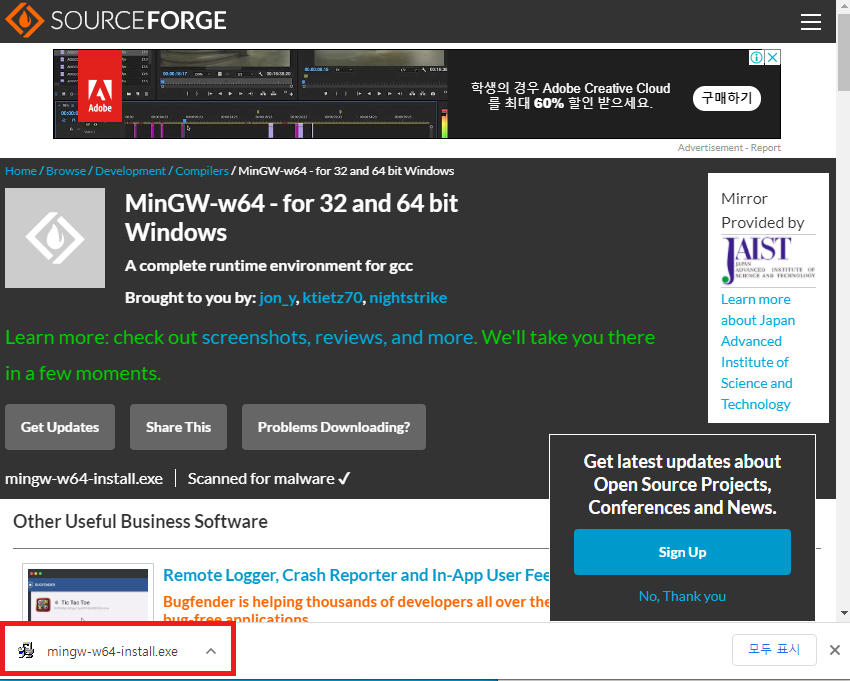Click the MinGW-w64 project placeholder icon
The width and height of the screenshot is (850, 681).
click(55, 238)
